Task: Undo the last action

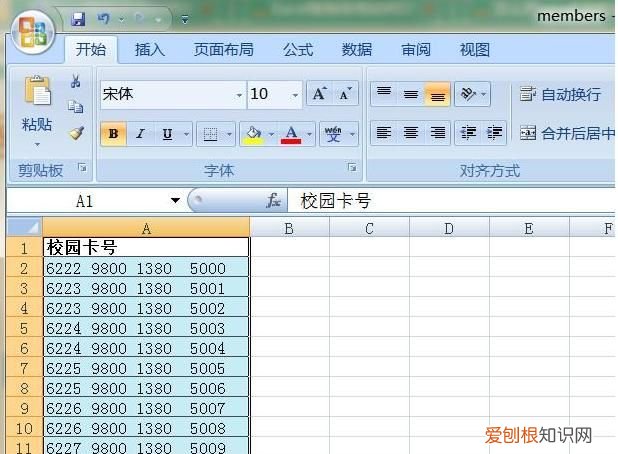Action: pos(104,19)
